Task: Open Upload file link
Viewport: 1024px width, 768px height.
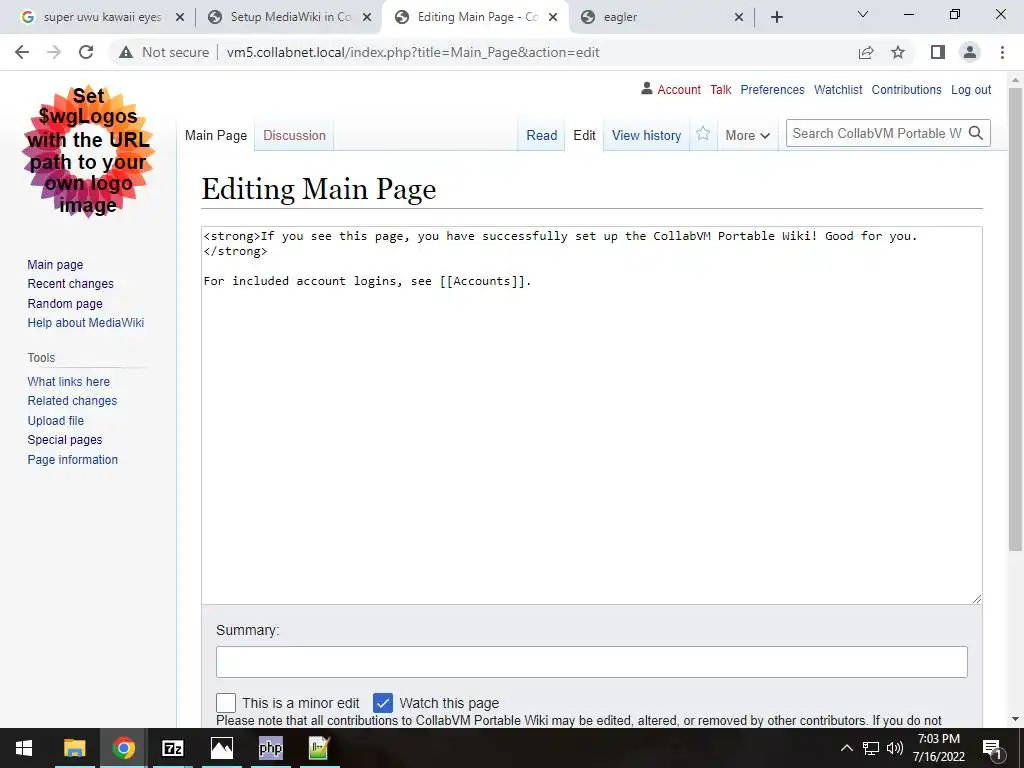Action: tap(56, 421)
